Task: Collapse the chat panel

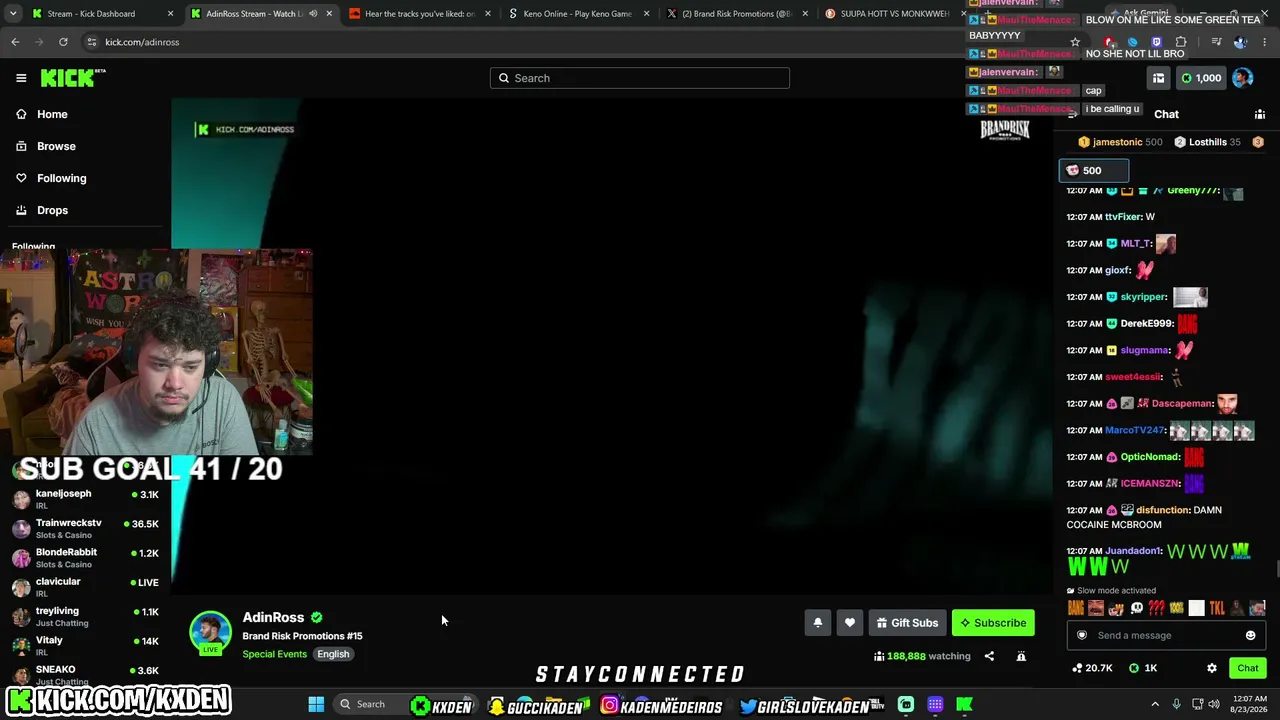Action: pos(1073,114)
